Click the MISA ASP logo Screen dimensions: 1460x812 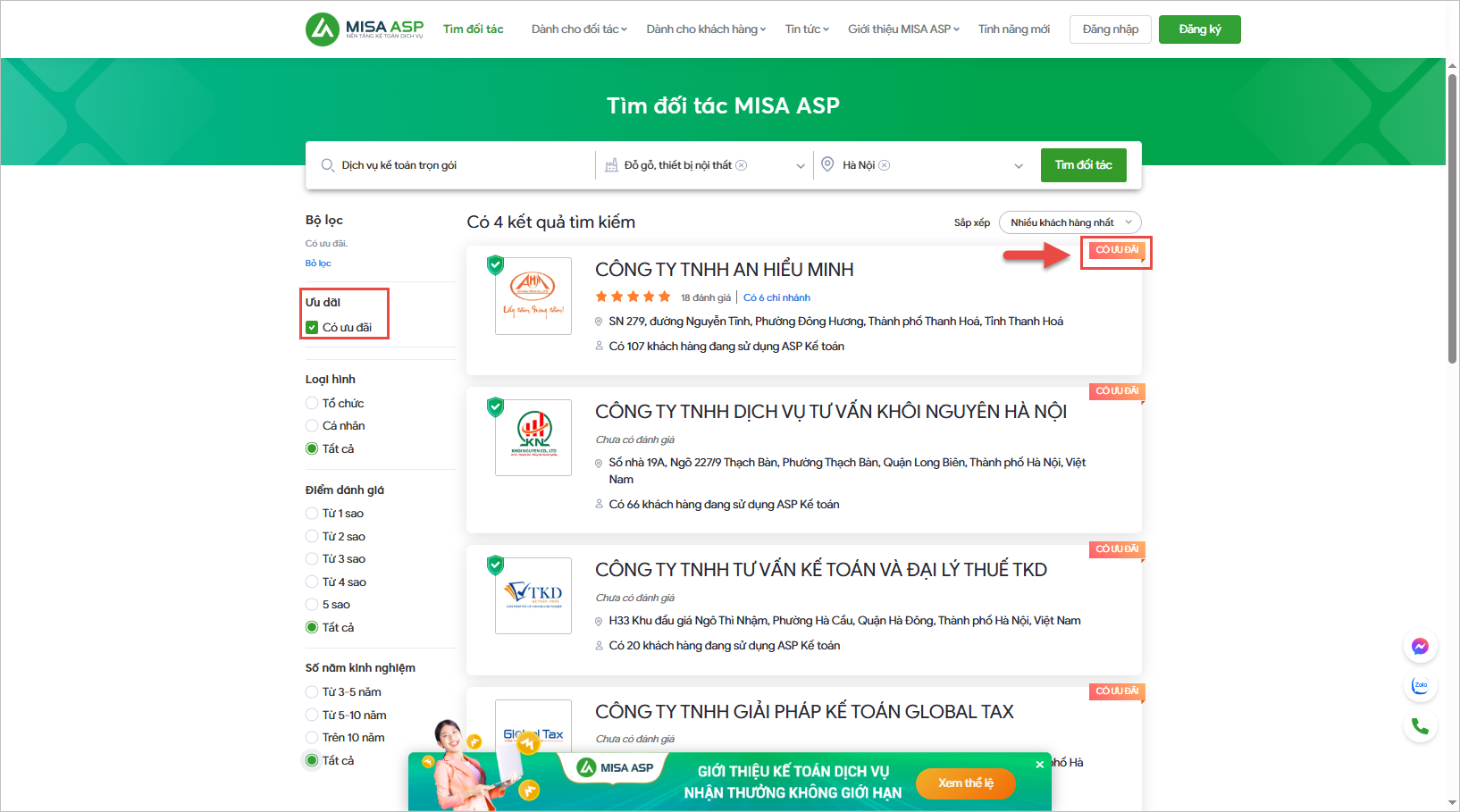(x=365, y=29)
